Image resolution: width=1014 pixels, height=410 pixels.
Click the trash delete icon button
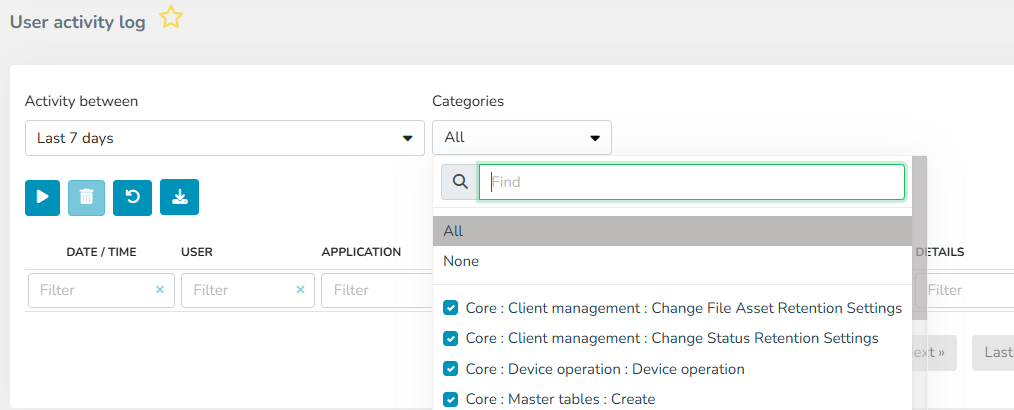[86, 197]
